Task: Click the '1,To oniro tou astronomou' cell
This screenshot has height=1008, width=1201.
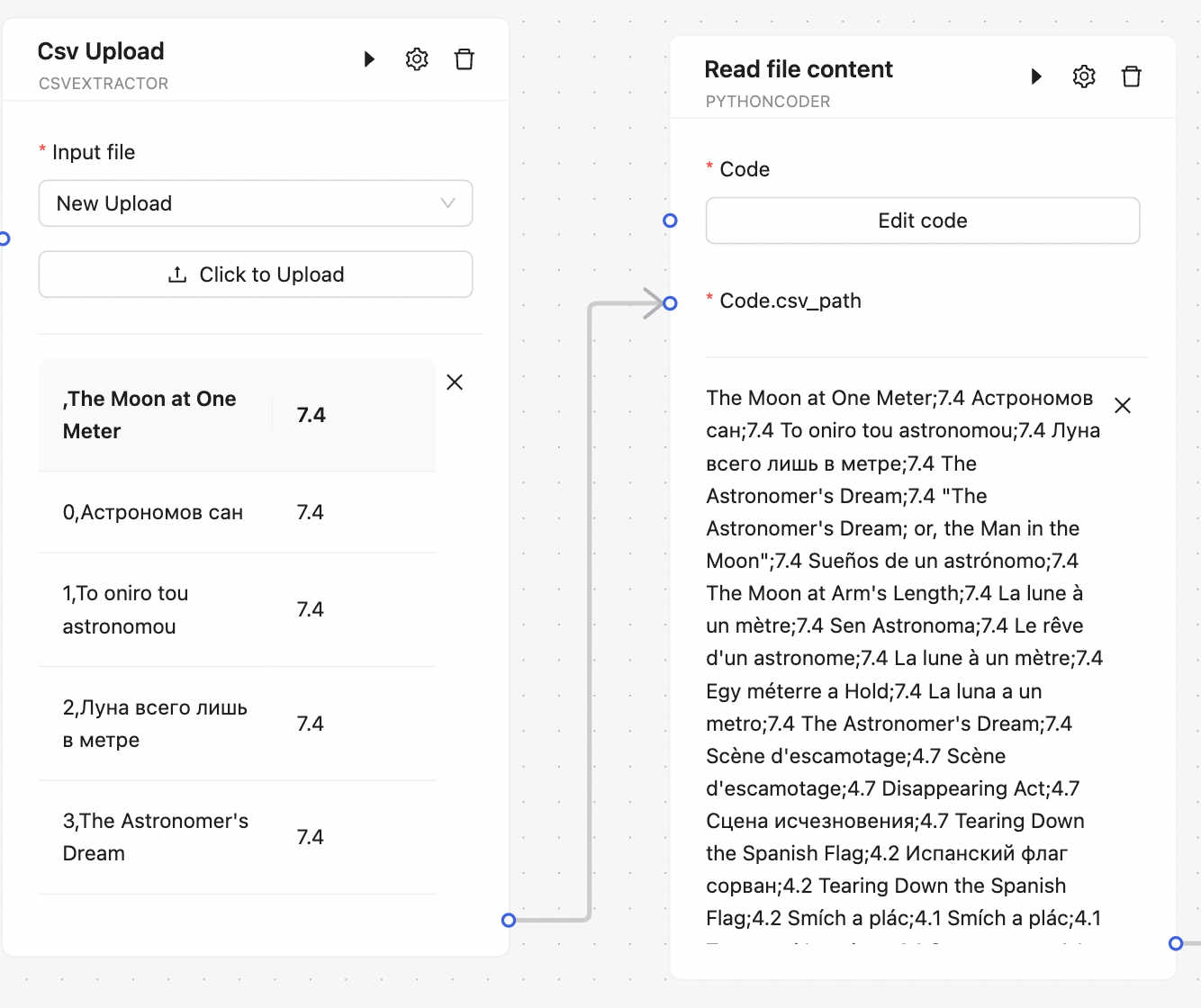Action: pos(155,609)
